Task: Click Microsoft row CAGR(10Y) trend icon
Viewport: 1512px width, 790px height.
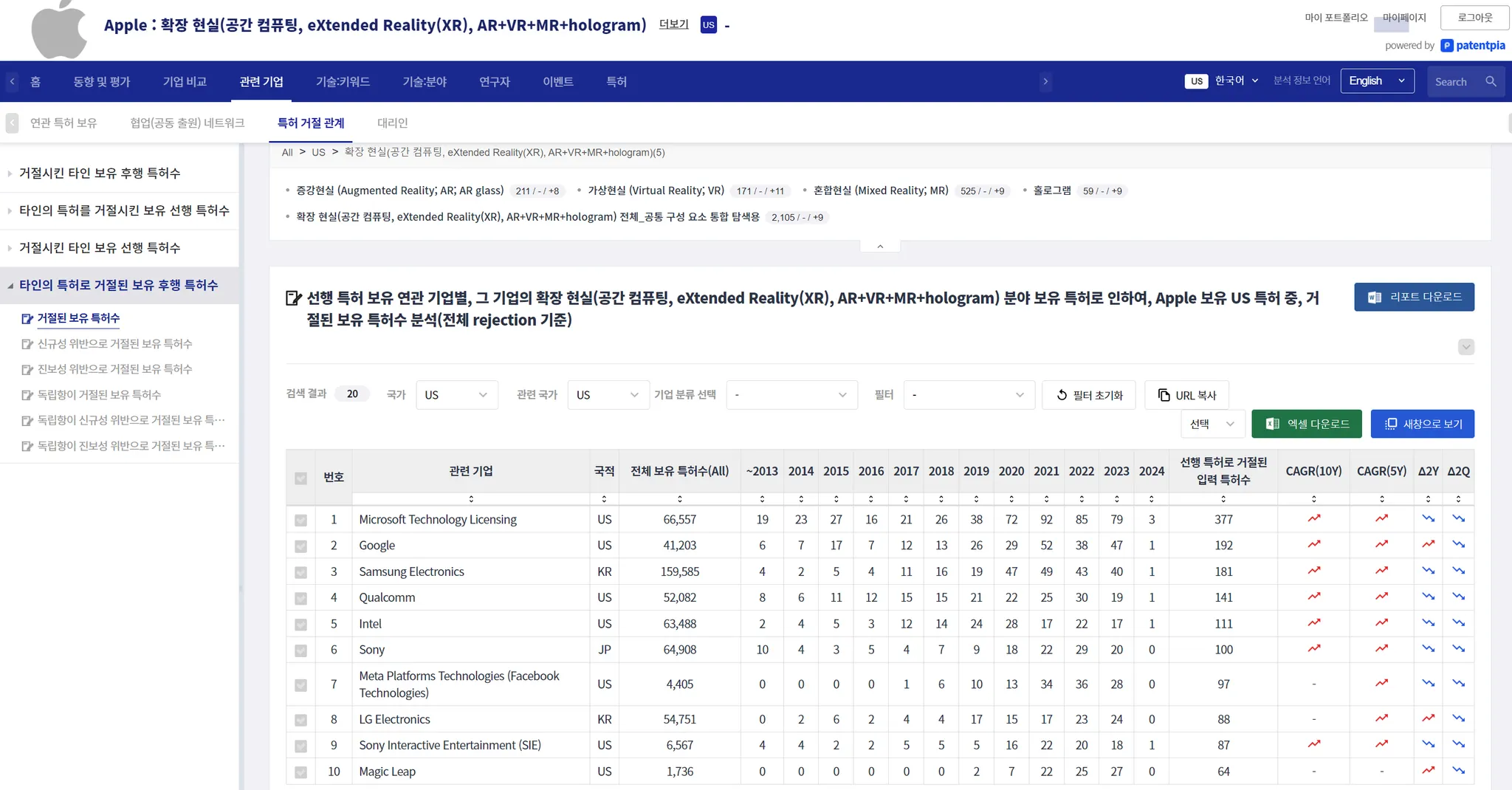Action: [1314, 519]
